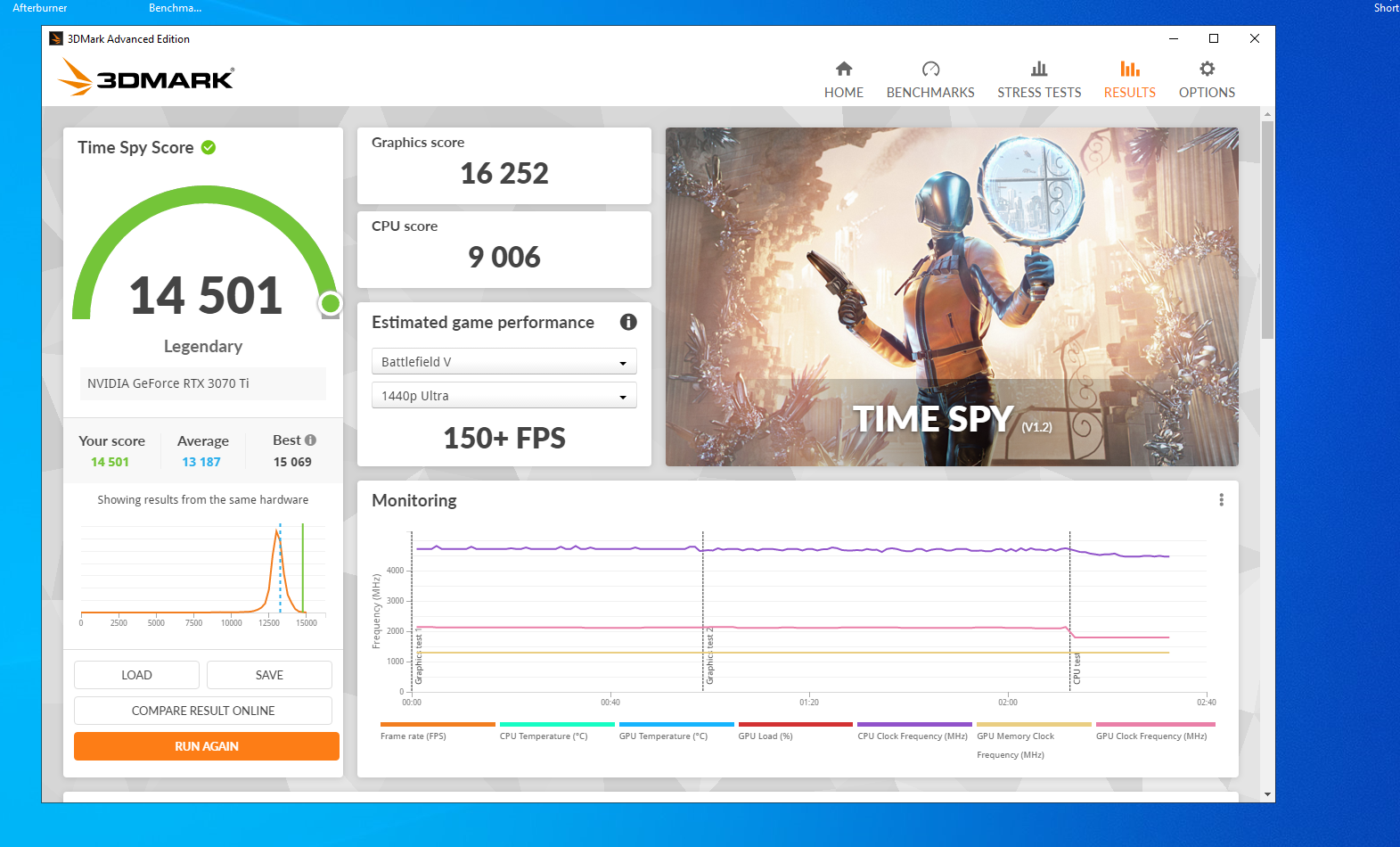Click the Graphics score value 16 252
The image size is (1400, 847).
[x=504, y=173]
